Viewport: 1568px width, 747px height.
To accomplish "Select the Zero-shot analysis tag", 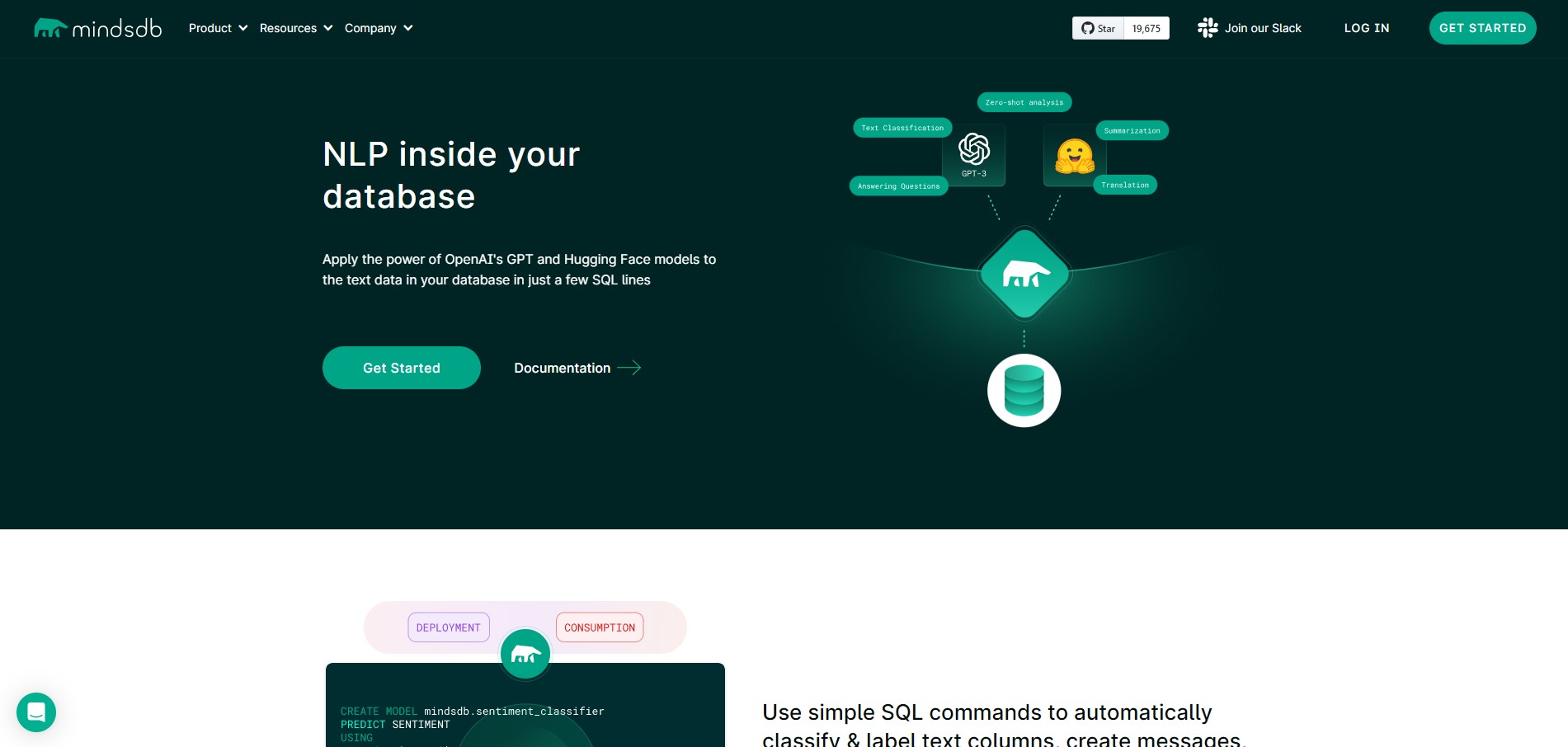I will pyautogui.click(x=1024, y=102).
